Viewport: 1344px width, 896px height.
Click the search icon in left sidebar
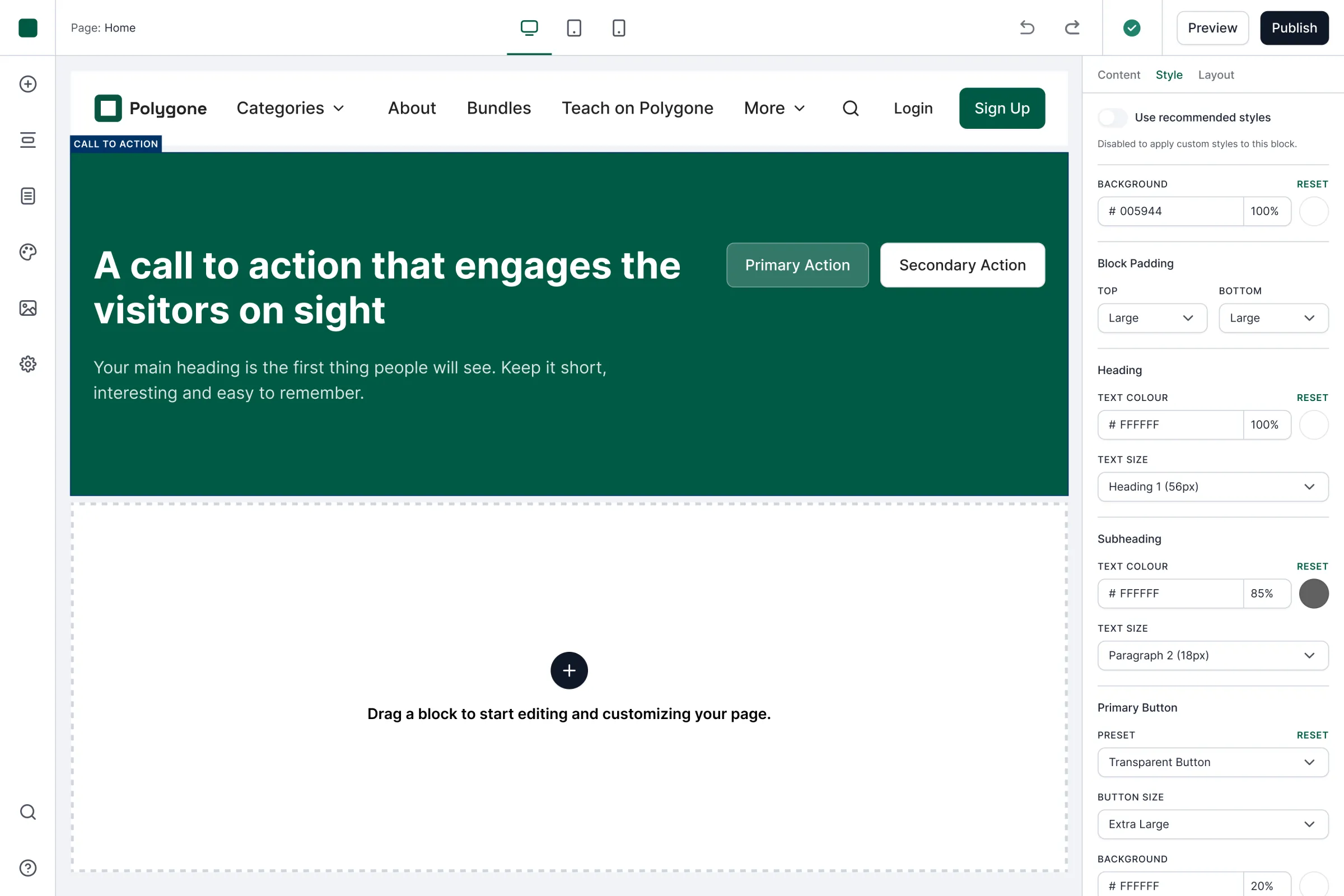27,812
